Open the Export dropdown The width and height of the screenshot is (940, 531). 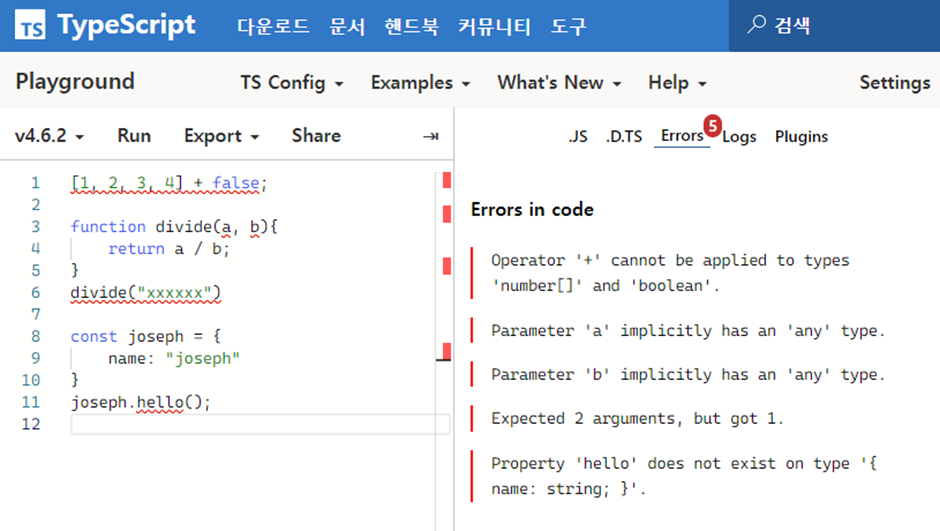[x=221, y=136]
